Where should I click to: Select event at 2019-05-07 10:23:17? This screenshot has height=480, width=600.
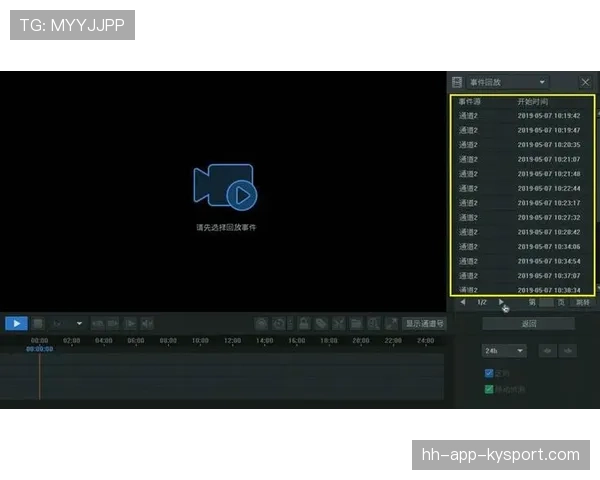click(523, 203)
